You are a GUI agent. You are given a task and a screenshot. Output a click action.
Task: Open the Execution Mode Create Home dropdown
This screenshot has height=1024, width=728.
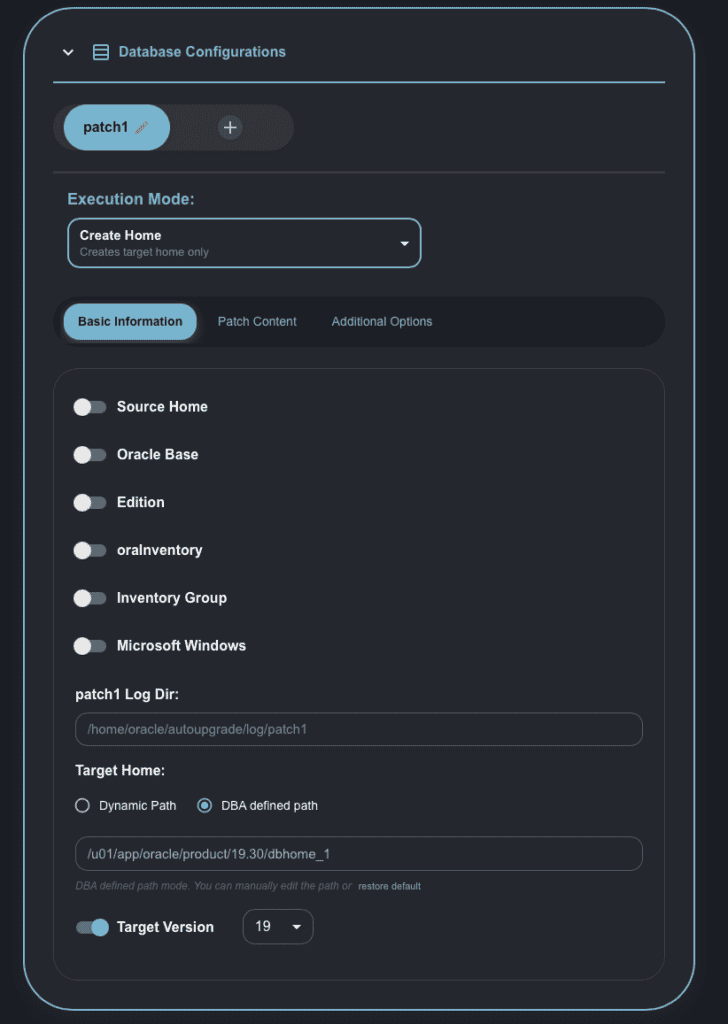pyautogui.click(x=244, y=243)
